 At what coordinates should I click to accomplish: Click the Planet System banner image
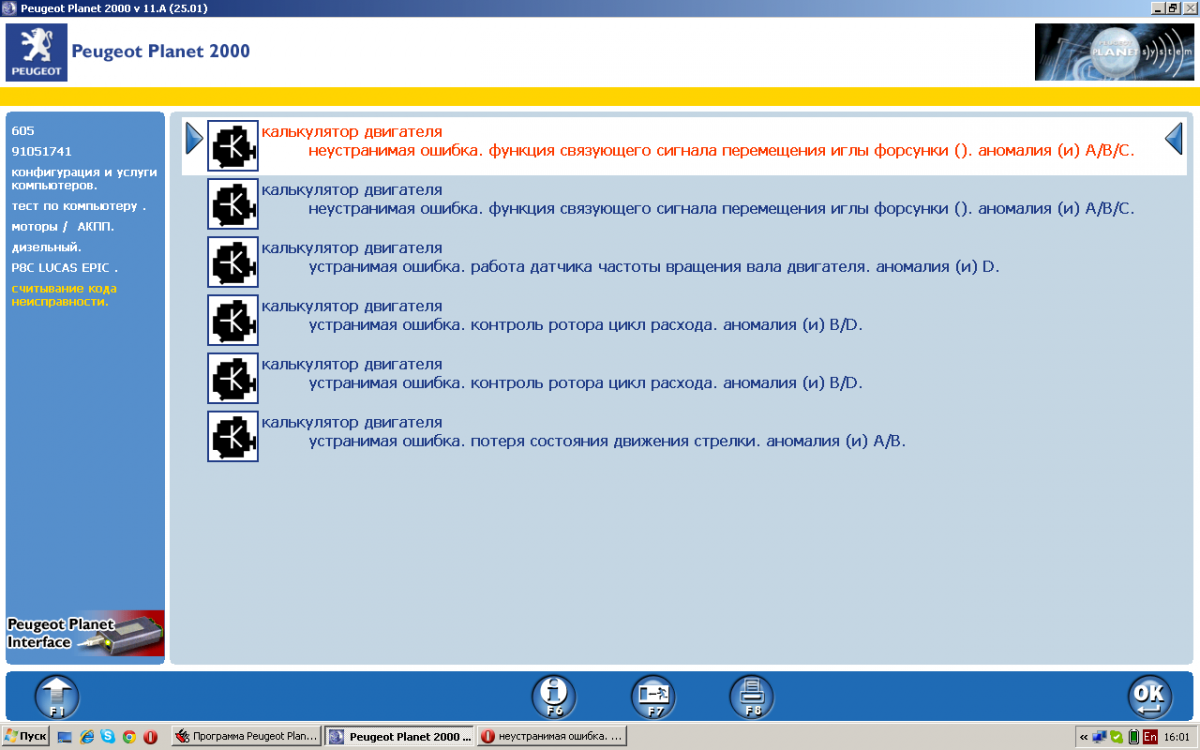point(1114,52)
